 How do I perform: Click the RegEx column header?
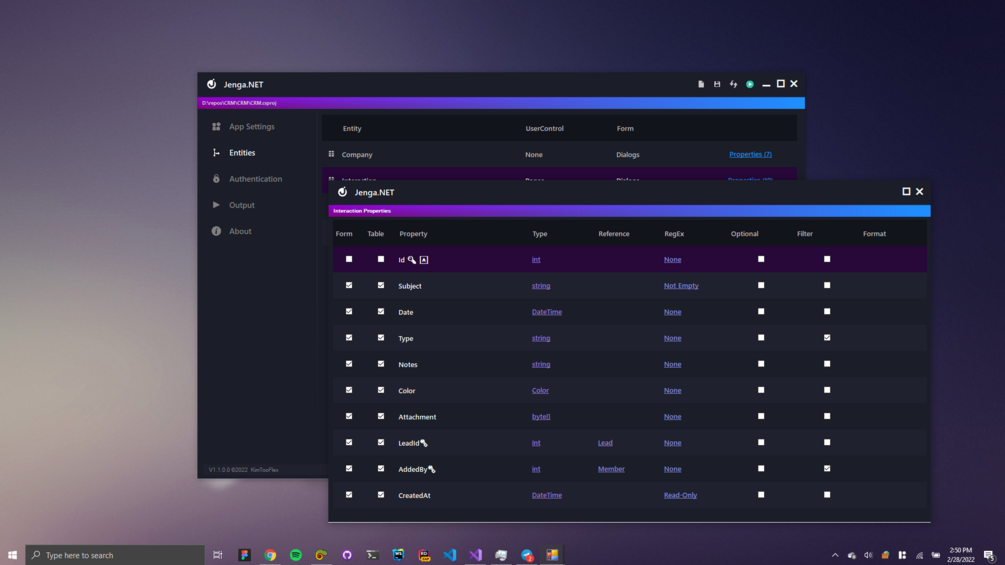[674, 234]
